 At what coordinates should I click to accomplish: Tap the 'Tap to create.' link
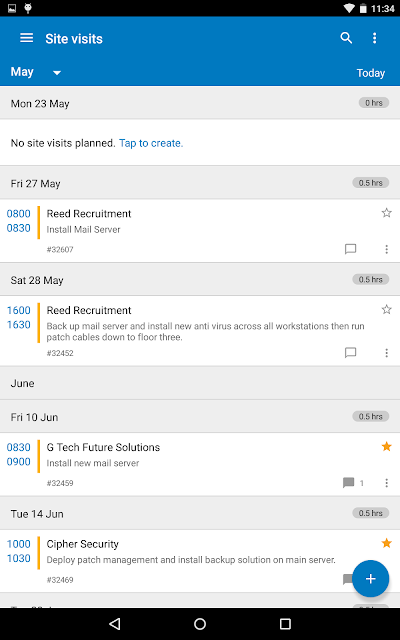[151, 143]
